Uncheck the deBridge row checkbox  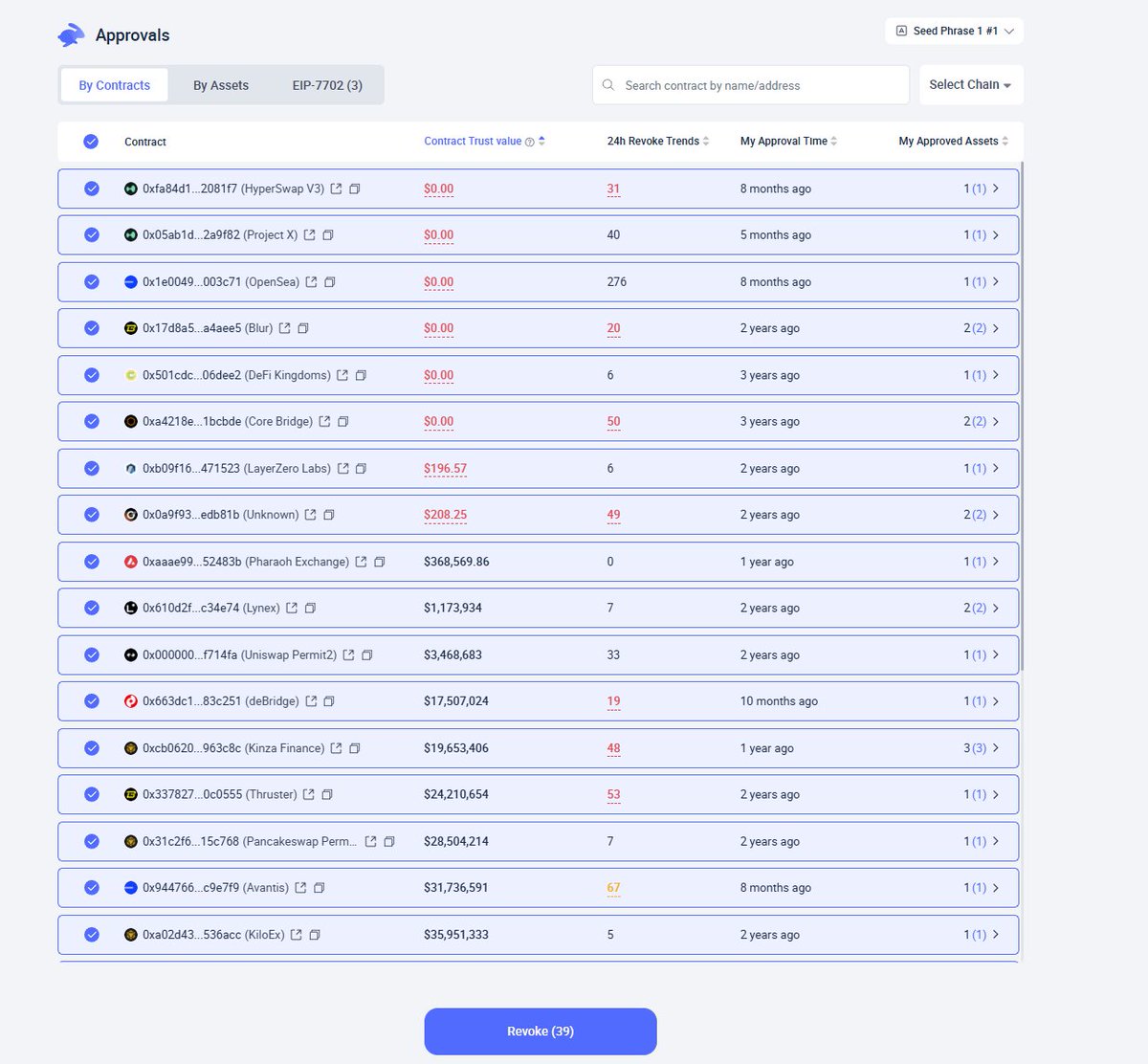coord(92,701)
